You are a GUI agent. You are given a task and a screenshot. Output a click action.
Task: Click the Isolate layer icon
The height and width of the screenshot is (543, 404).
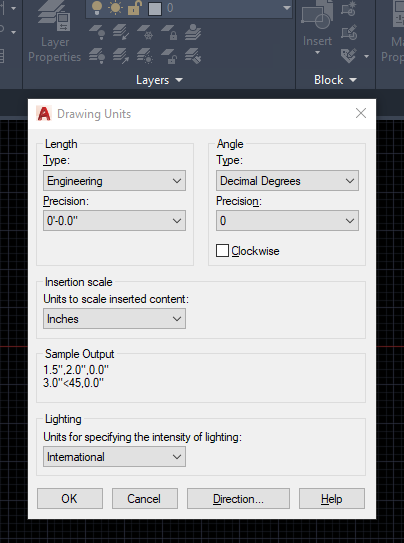120,32
